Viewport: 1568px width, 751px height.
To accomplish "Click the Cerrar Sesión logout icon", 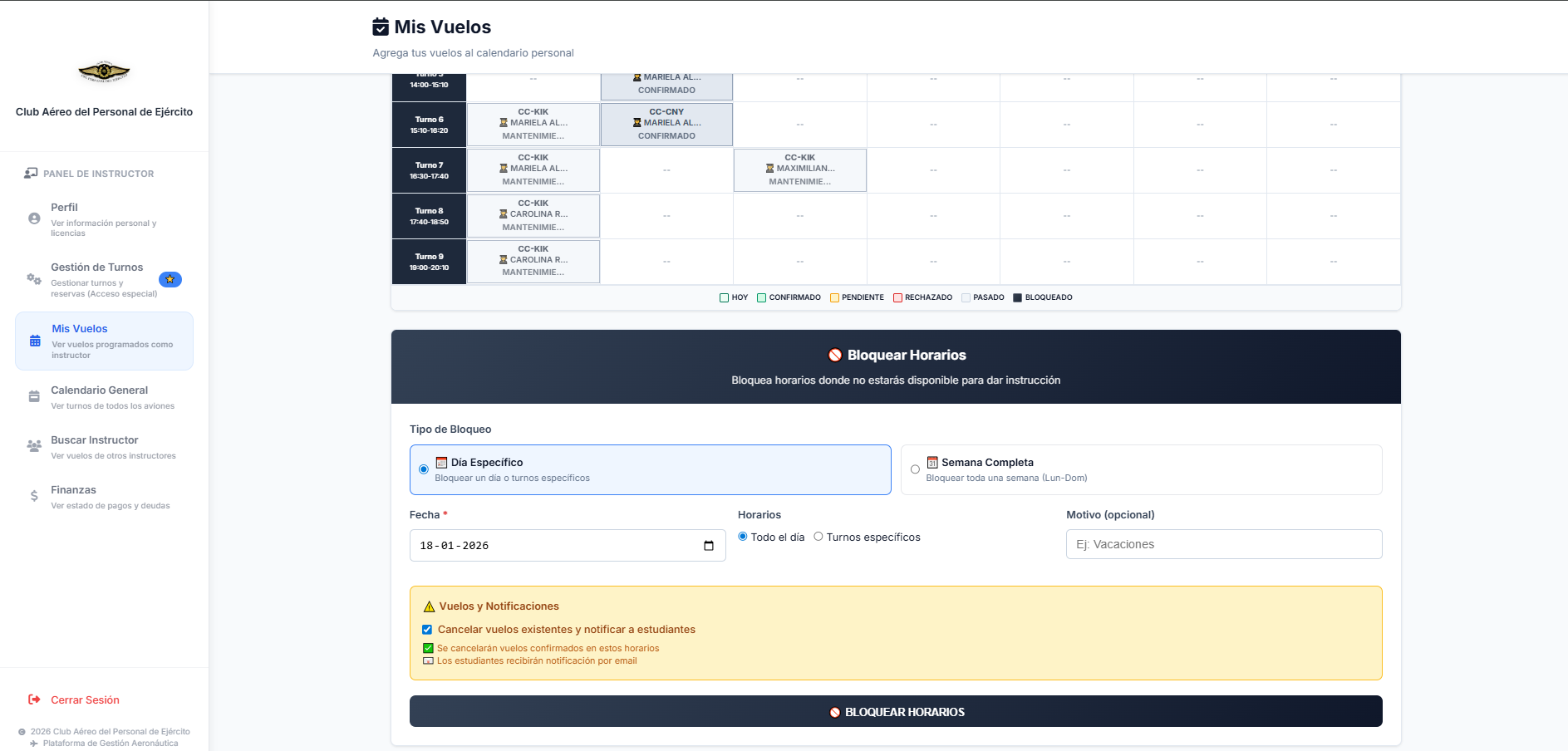I will click(x=34, y=699).
